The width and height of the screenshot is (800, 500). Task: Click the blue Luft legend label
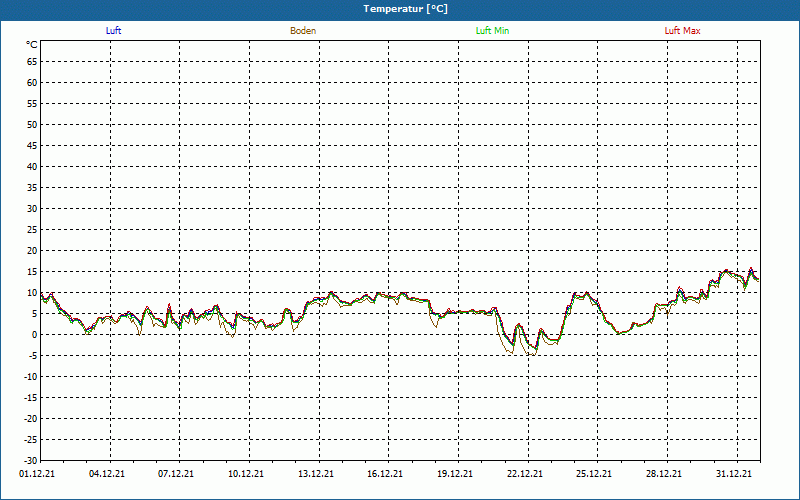point(113,31)
